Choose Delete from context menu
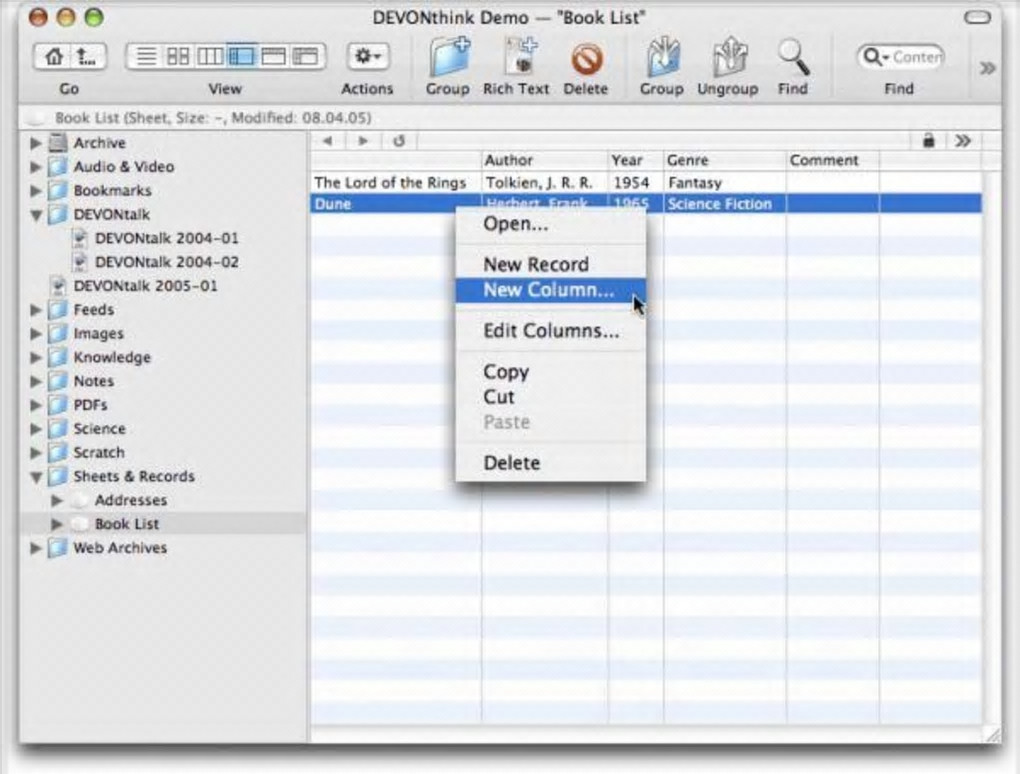 point(551,463)
